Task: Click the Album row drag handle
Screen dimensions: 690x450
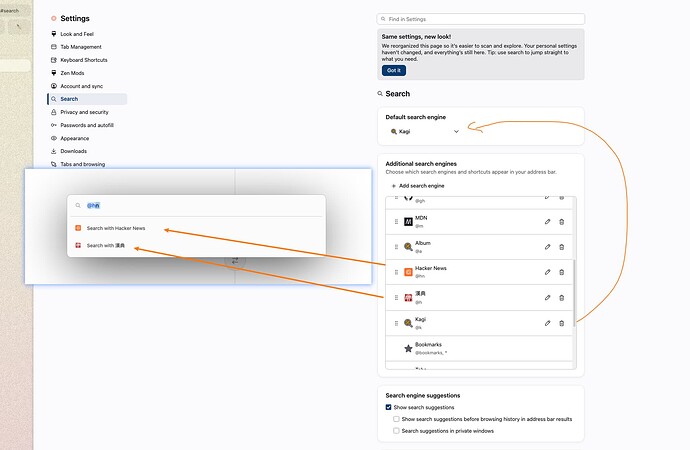Action: click(x=396, y=247)
